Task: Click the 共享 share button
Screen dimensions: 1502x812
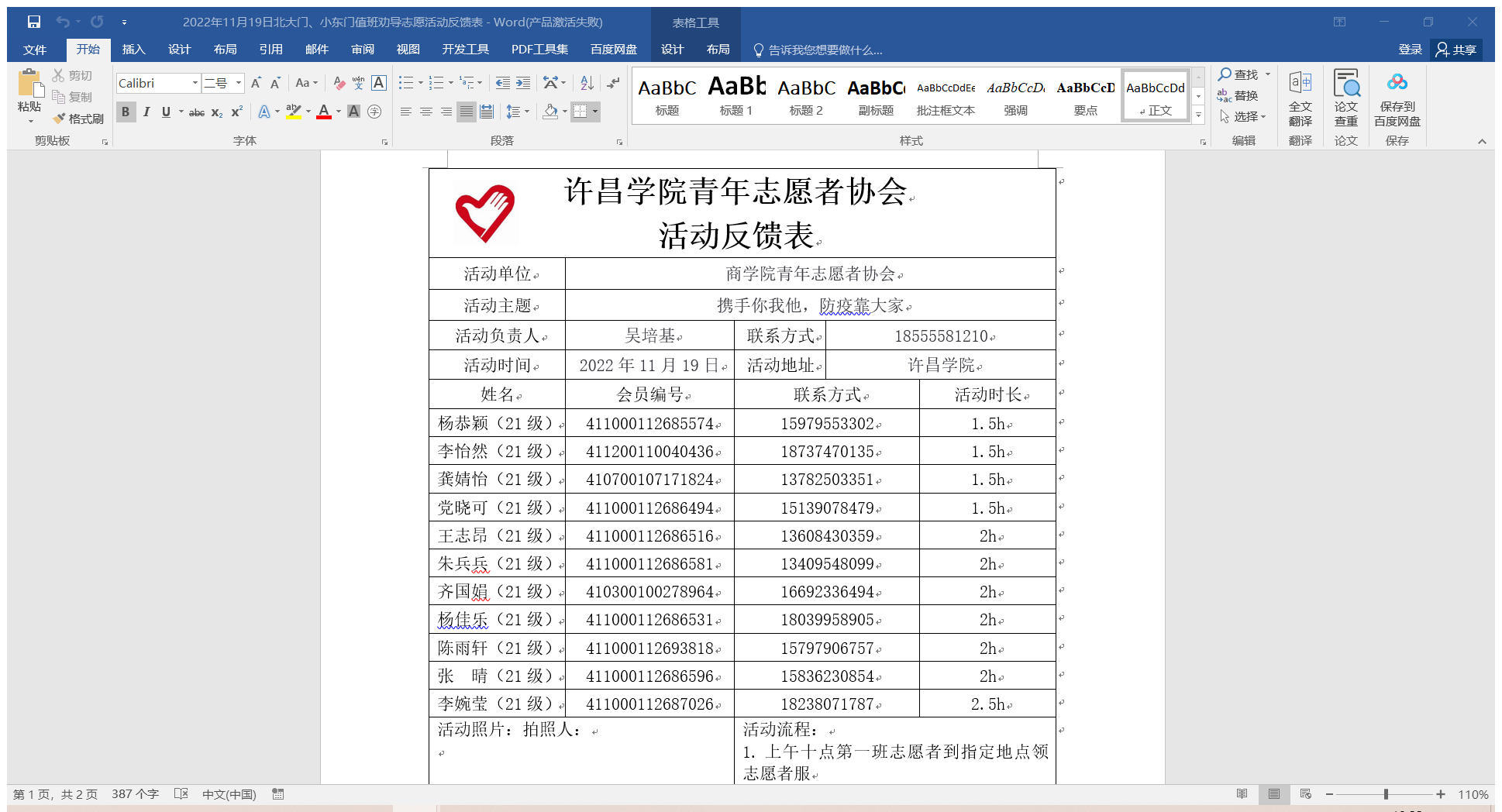Action: coord(1455,50)
